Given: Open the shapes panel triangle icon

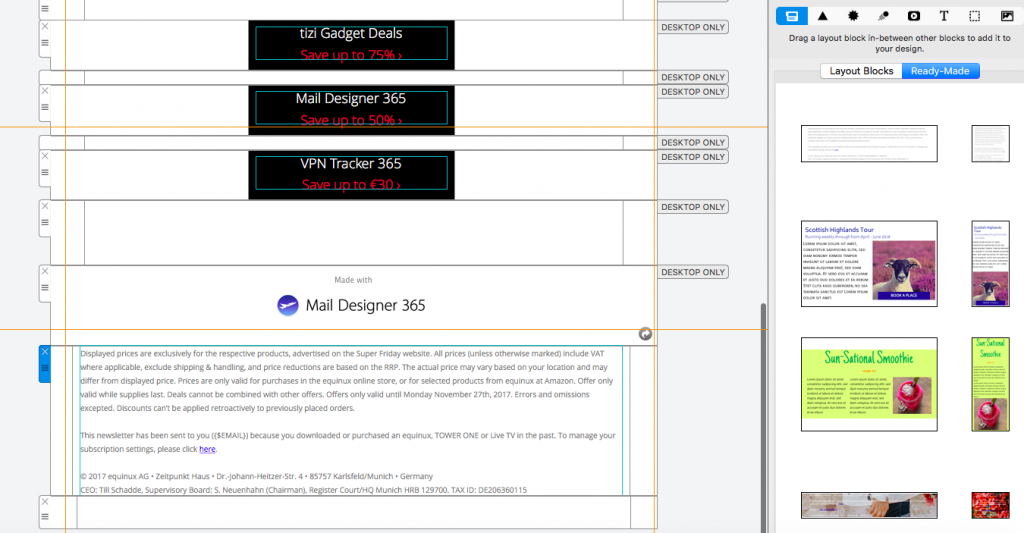Looking at the screenshot, I should pyautogui.click(x=823, y=16).
